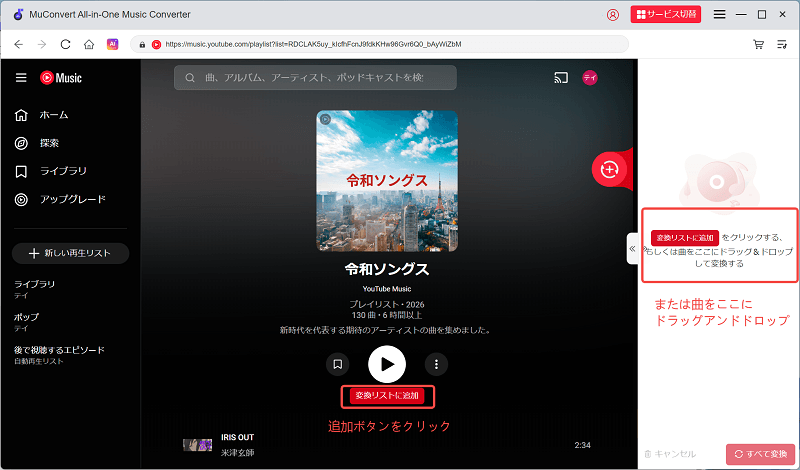The width and height of the screenshot is (800, 470).
Task: Click the round red add-to-convert floating button
Action: 609,169
